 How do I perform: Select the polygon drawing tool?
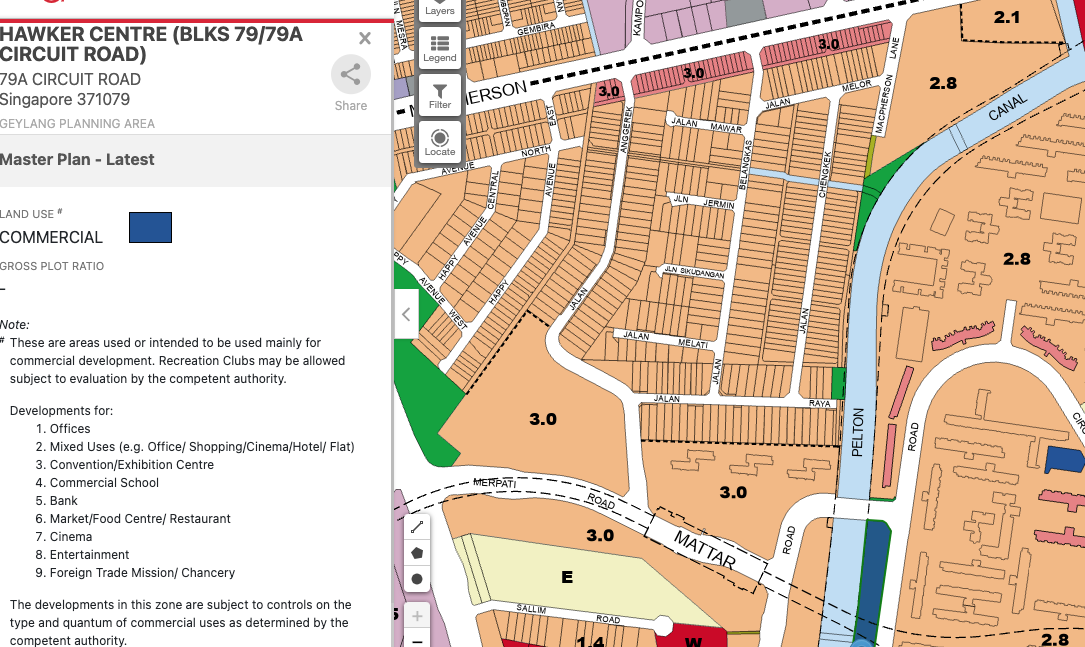[x=417, y=552]
